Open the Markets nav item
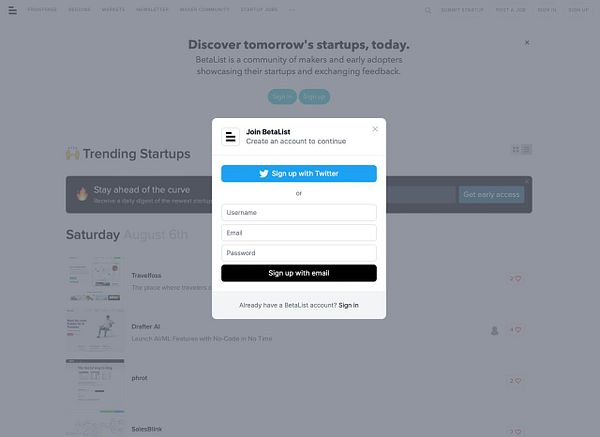600x437 pixels. [x=113, y=10]
